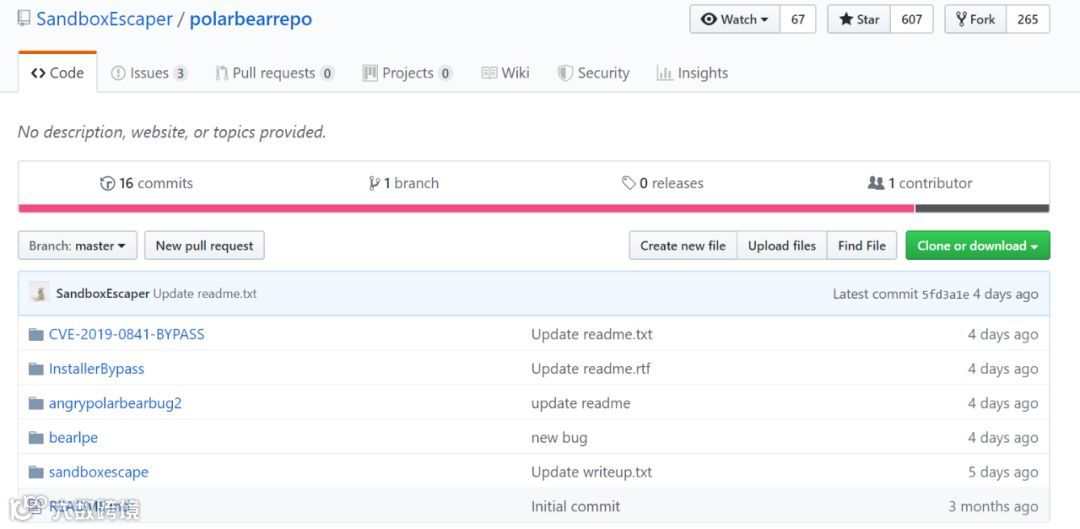Click the bearlpe folder icon

(36, 438)
